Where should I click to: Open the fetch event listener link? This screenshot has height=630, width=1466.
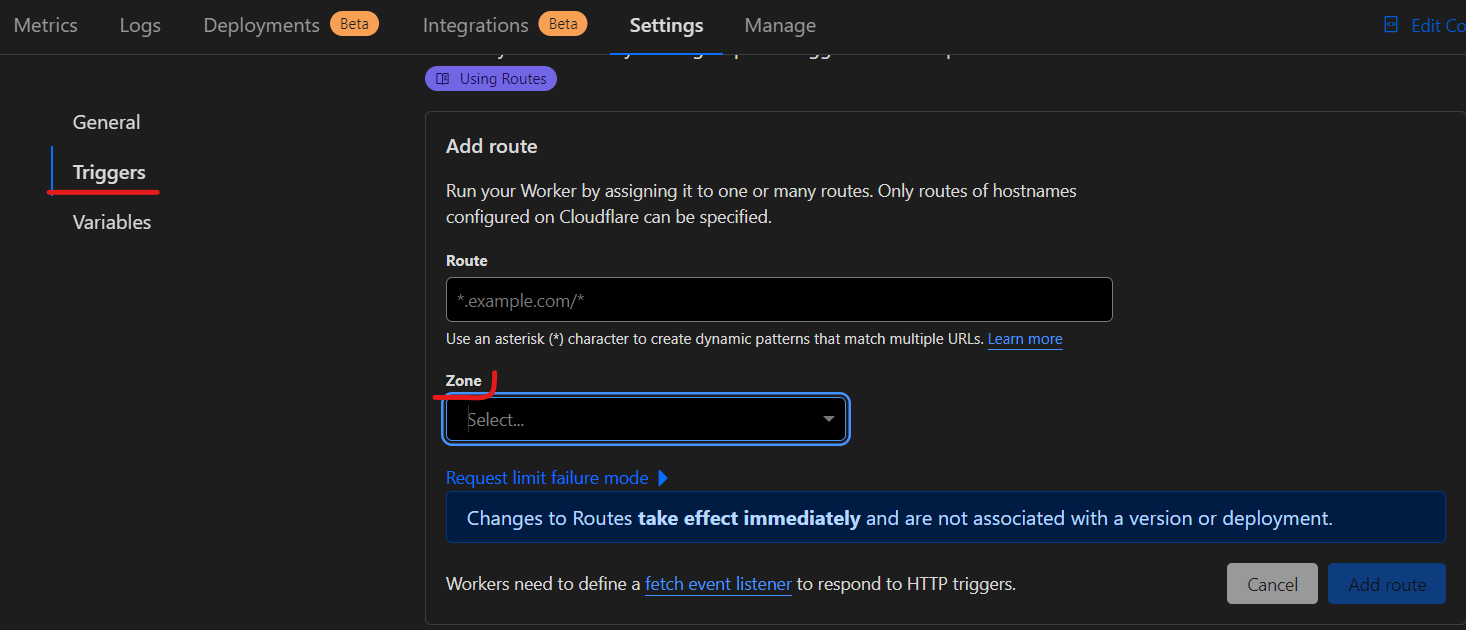click(x=718, y=584)
